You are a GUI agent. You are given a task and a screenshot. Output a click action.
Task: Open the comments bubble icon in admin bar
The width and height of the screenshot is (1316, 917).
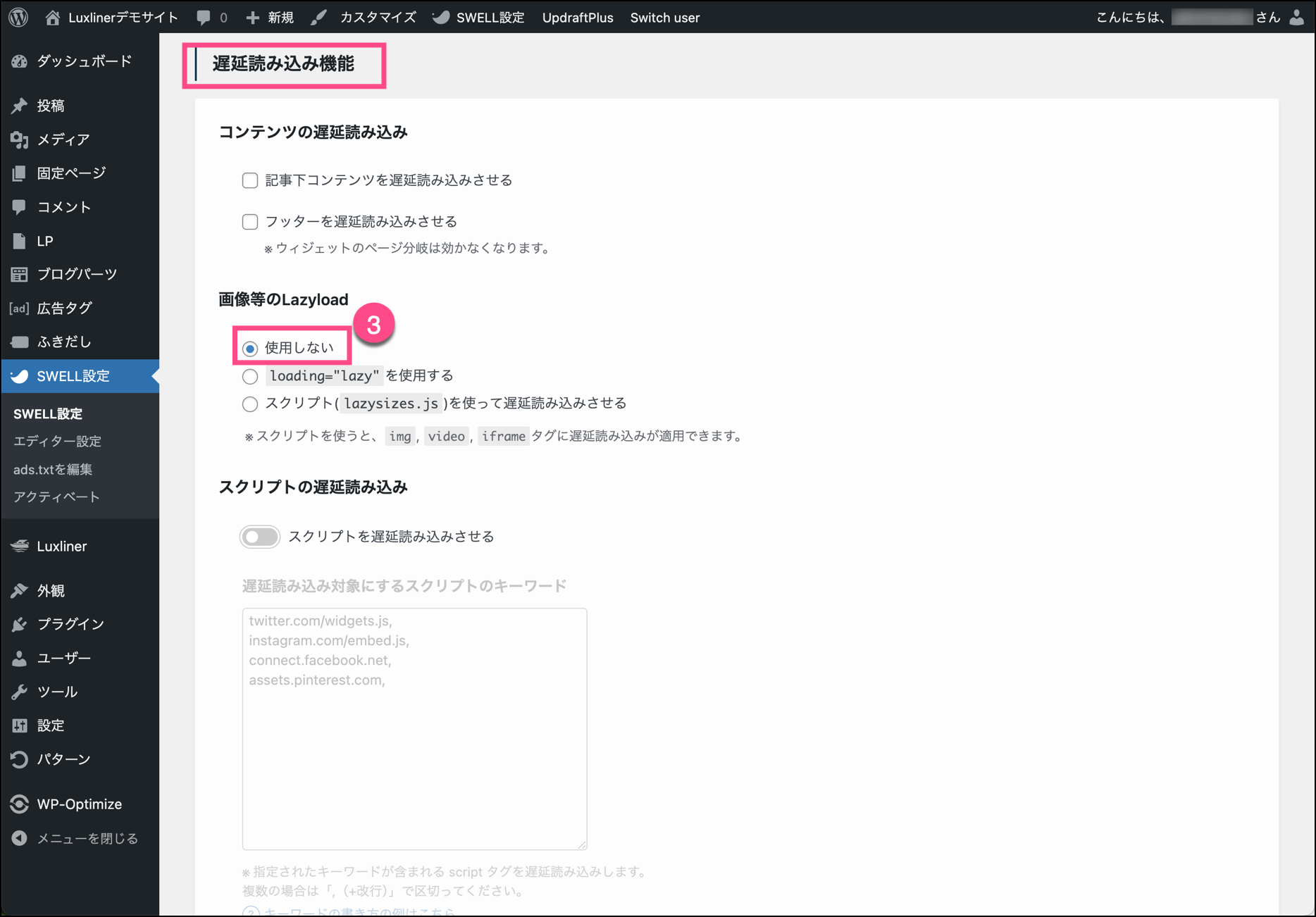tap(204, 18)
